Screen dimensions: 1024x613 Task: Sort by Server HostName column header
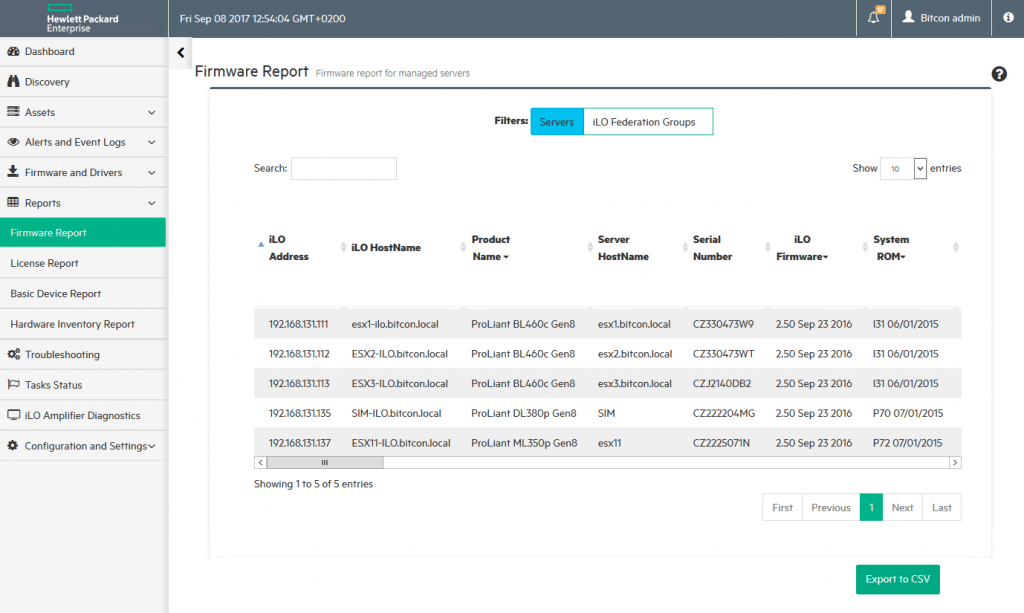click(x=623, y=248)
